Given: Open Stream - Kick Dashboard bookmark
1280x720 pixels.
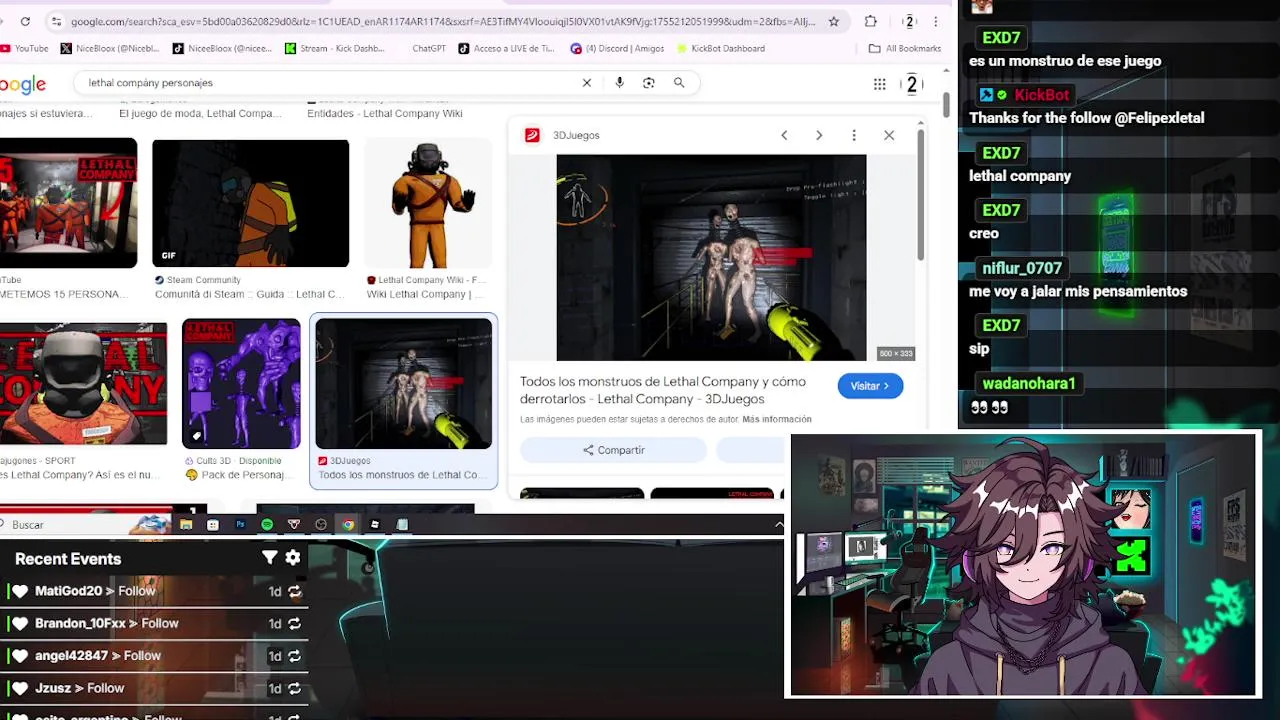Looking at the screenshot, I should (x=335, y=48).
